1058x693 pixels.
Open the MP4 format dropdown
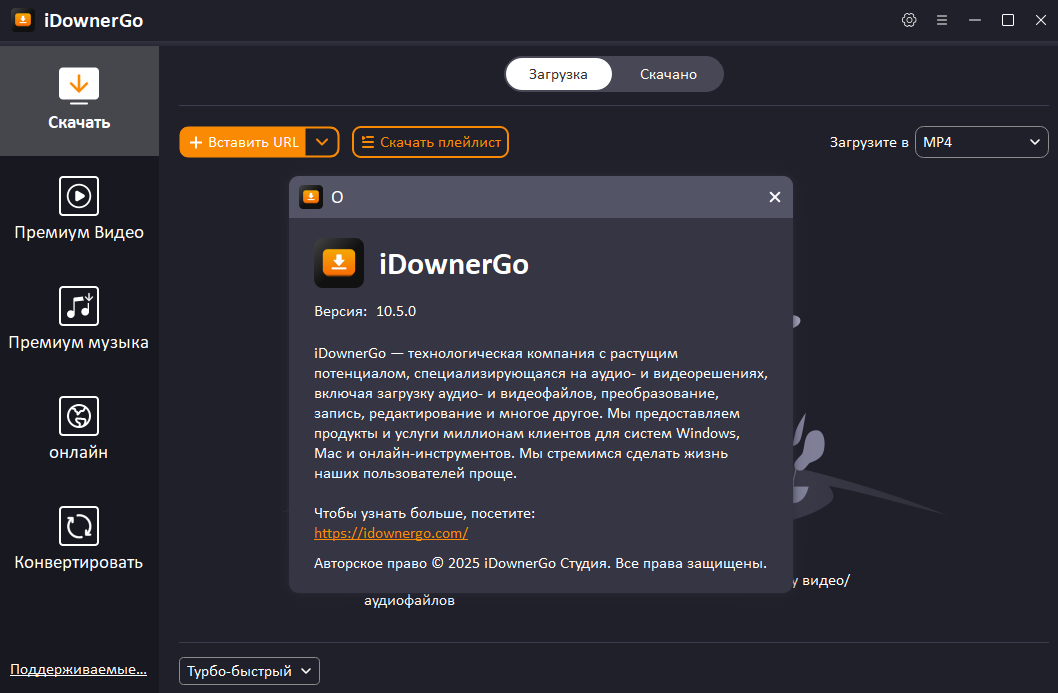point(982,142)
